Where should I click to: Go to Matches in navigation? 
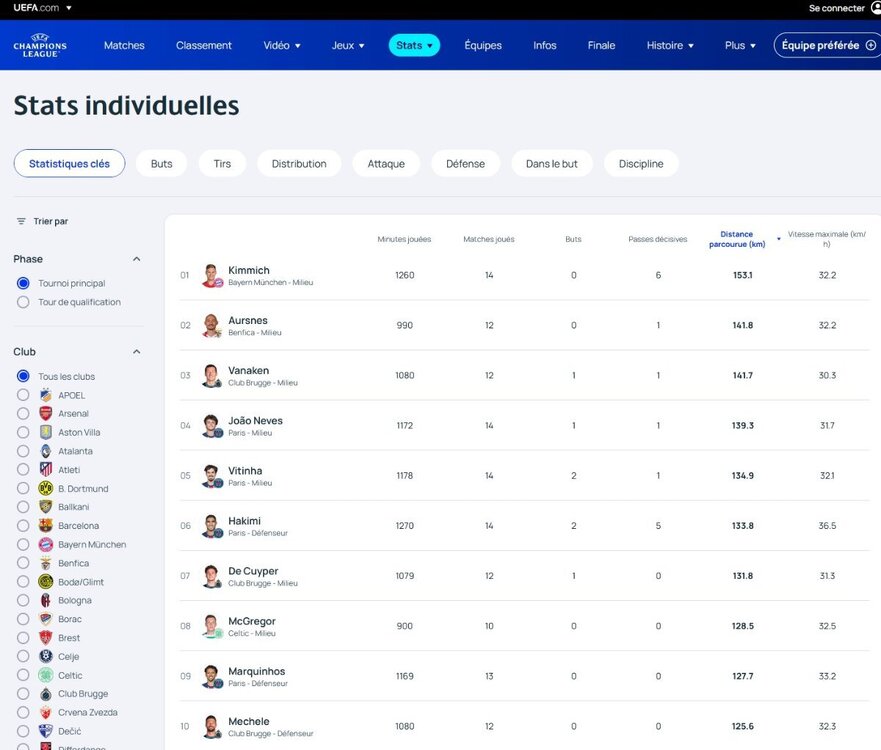coord(124,46)
